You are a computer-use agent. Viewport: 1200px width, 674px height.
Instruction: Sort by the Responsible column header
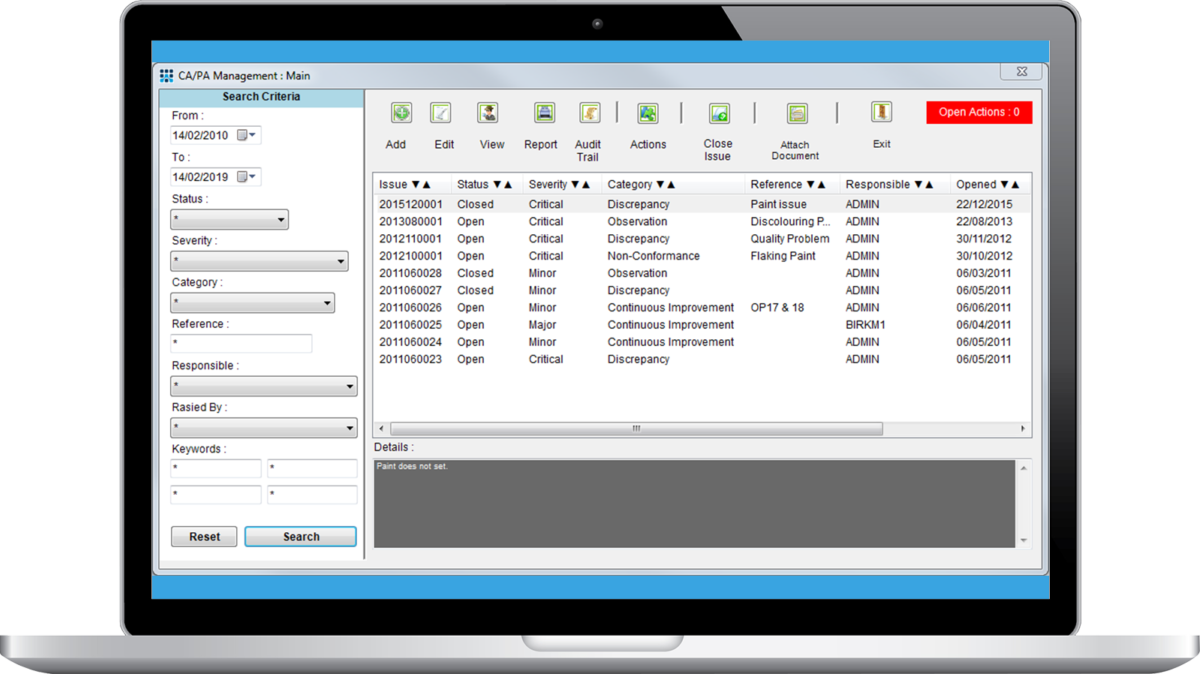pos(890,185)
